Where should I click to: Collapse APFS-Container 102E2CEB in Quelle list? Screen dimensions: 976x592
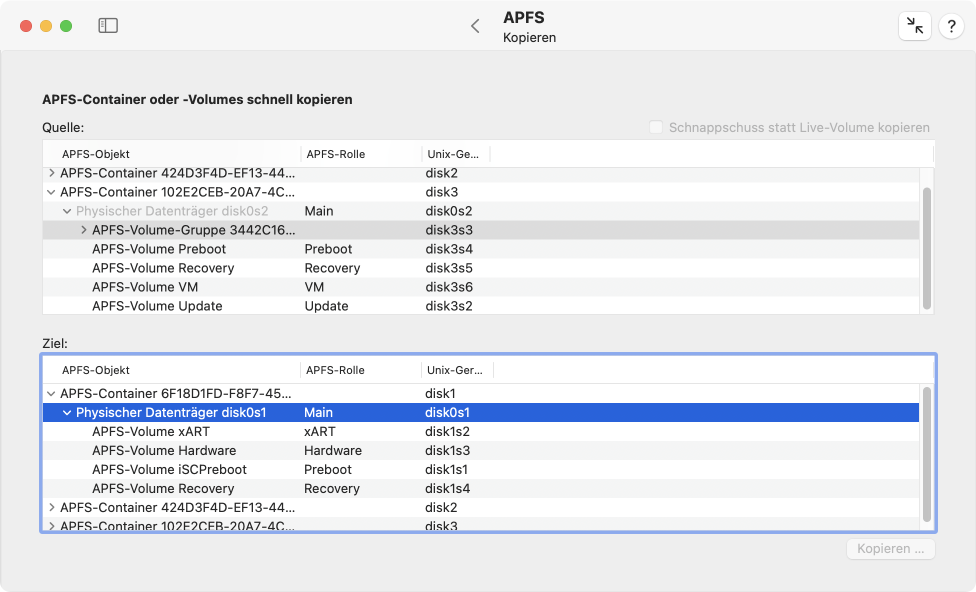pyautogui.click(x=52, y=192)
